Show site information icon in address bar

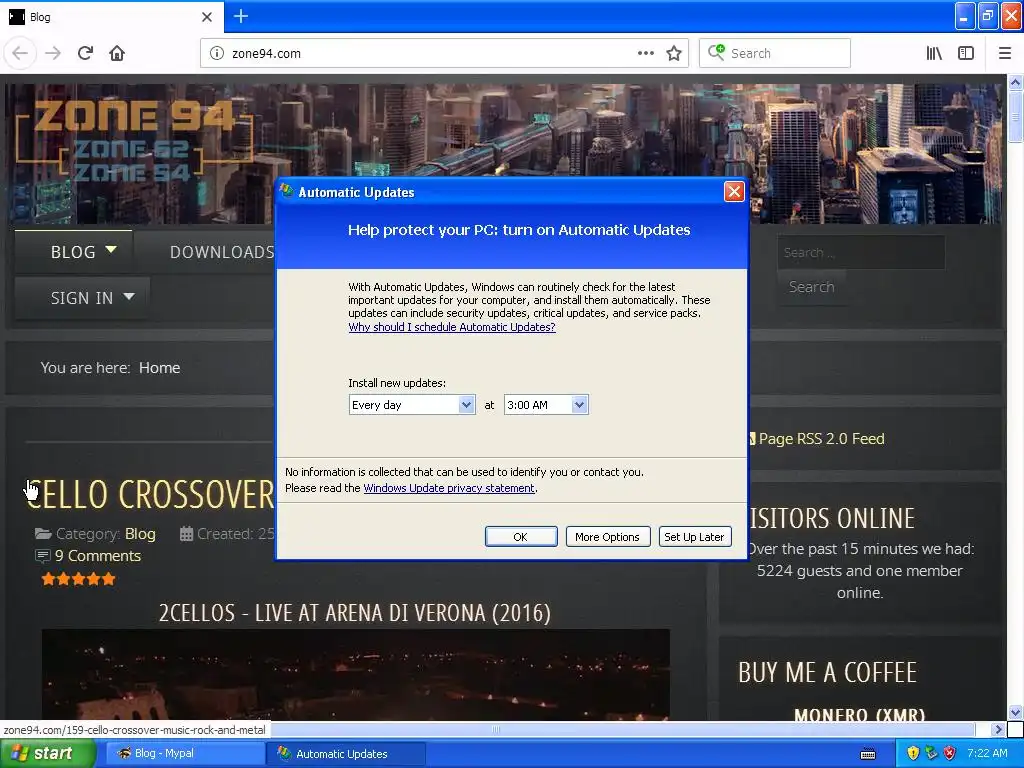tap(217, 54)
